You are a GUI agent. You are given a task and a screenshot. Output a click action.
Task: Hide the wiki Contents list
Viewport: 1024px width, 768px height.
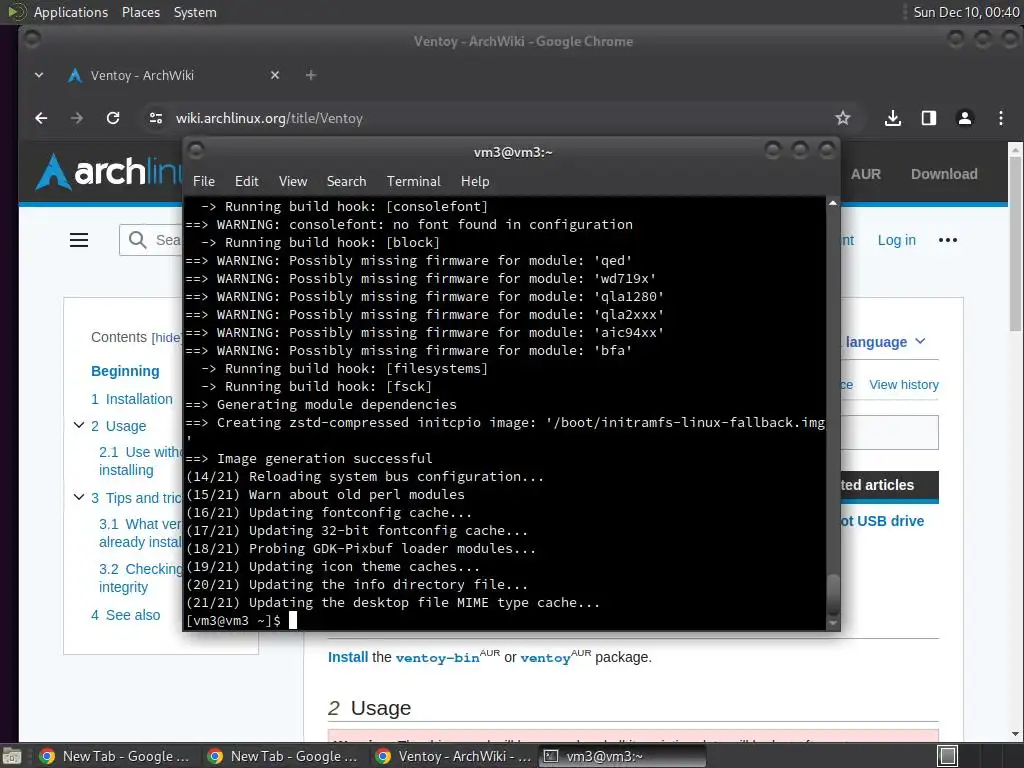pyautogui.click(x=167, y=338)
